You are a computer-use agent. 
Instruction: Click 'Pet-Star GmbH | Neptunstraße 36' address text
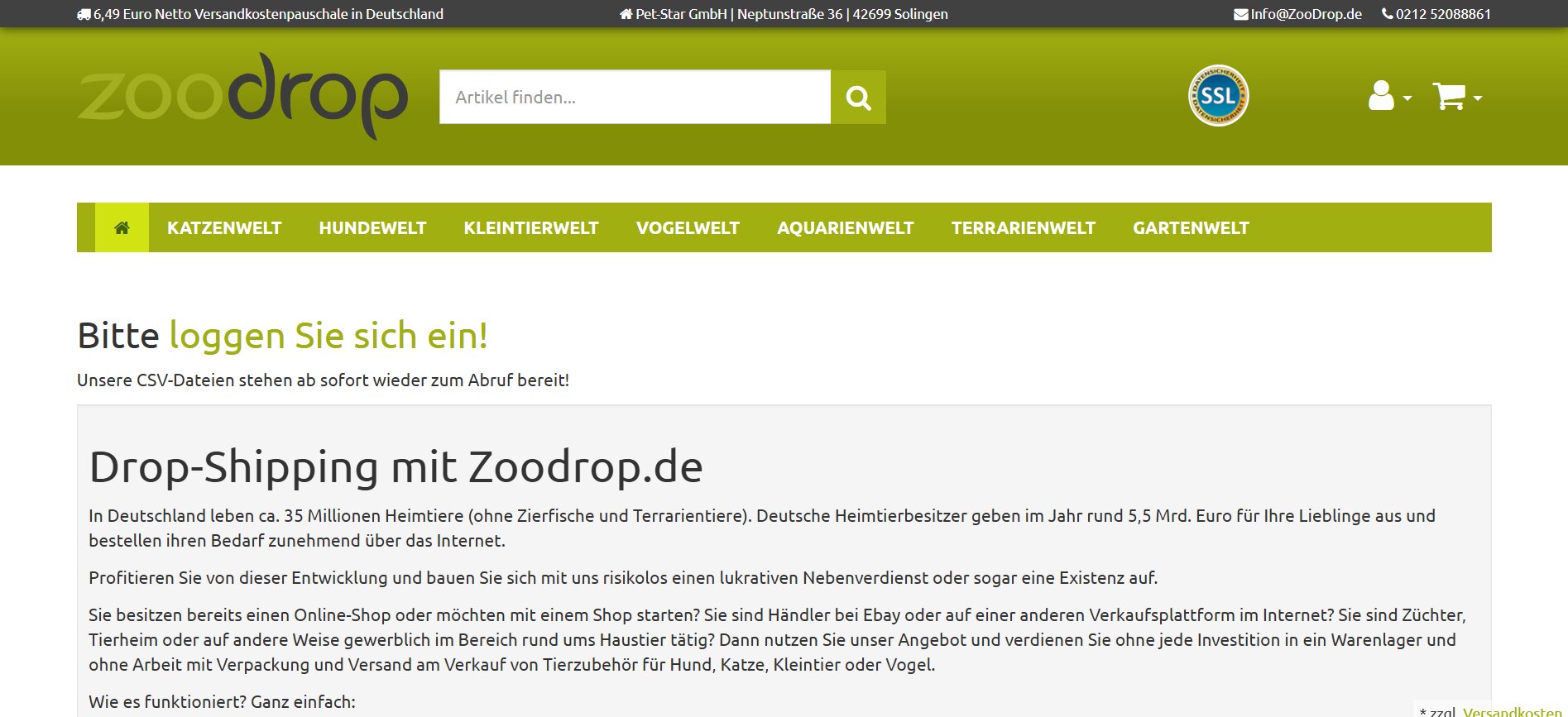pos(739,14)
